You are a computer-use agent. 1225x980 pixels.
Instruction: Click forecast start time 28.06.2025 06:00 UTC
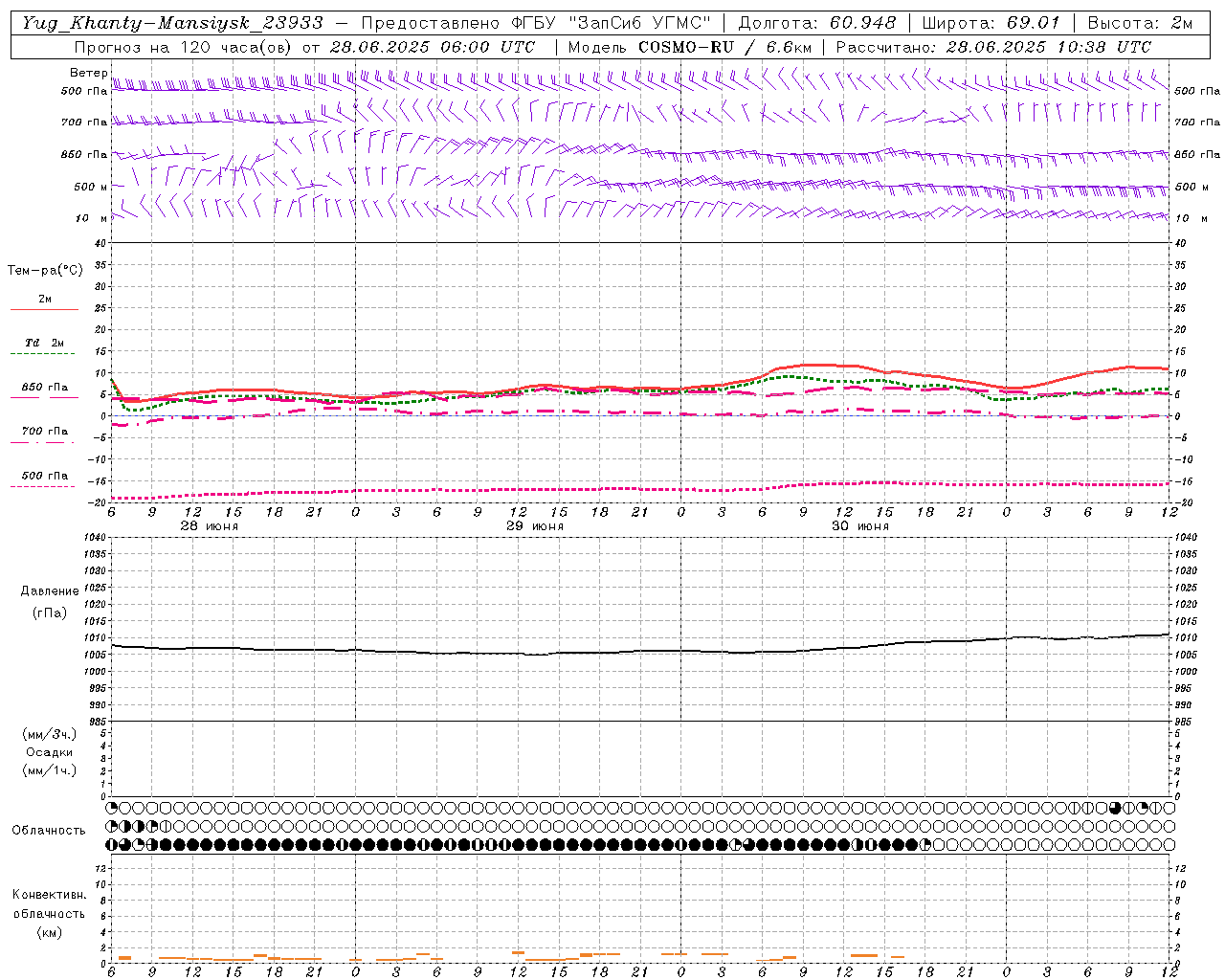point(432,47)
